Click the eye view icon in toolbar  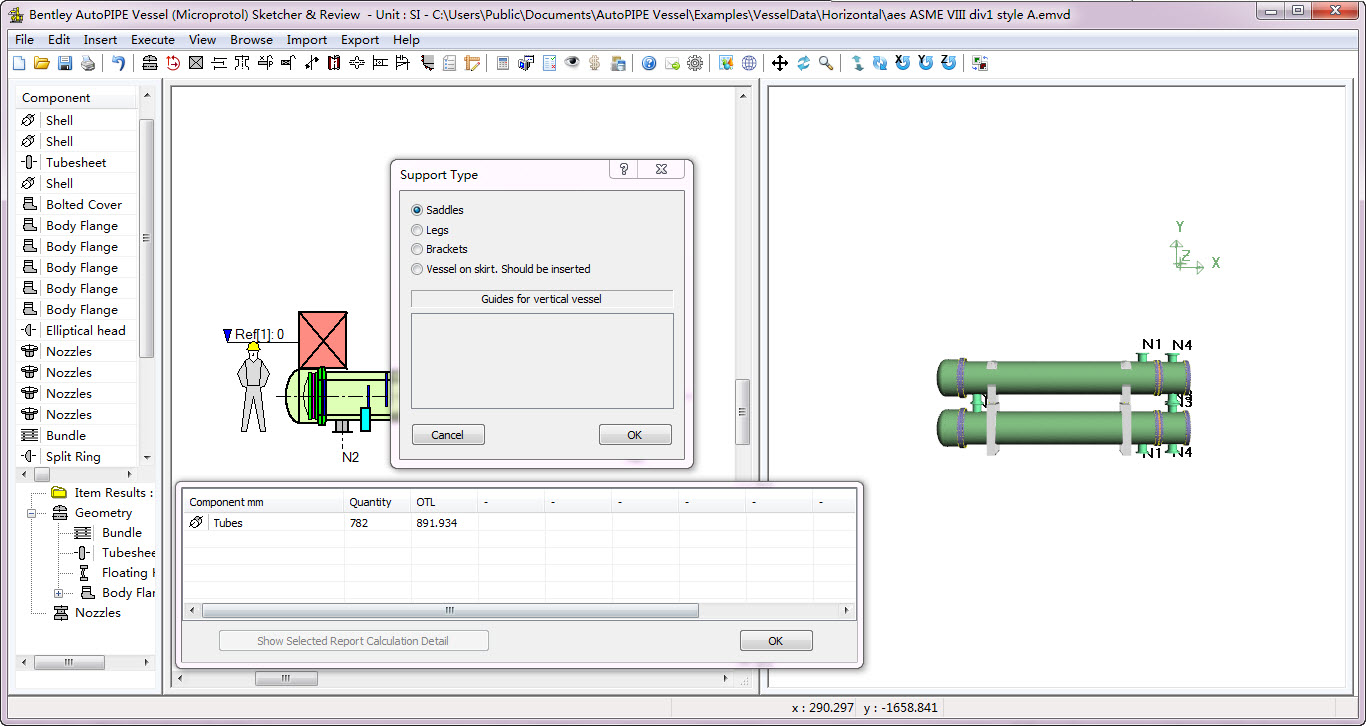click(x=572, y=63)
